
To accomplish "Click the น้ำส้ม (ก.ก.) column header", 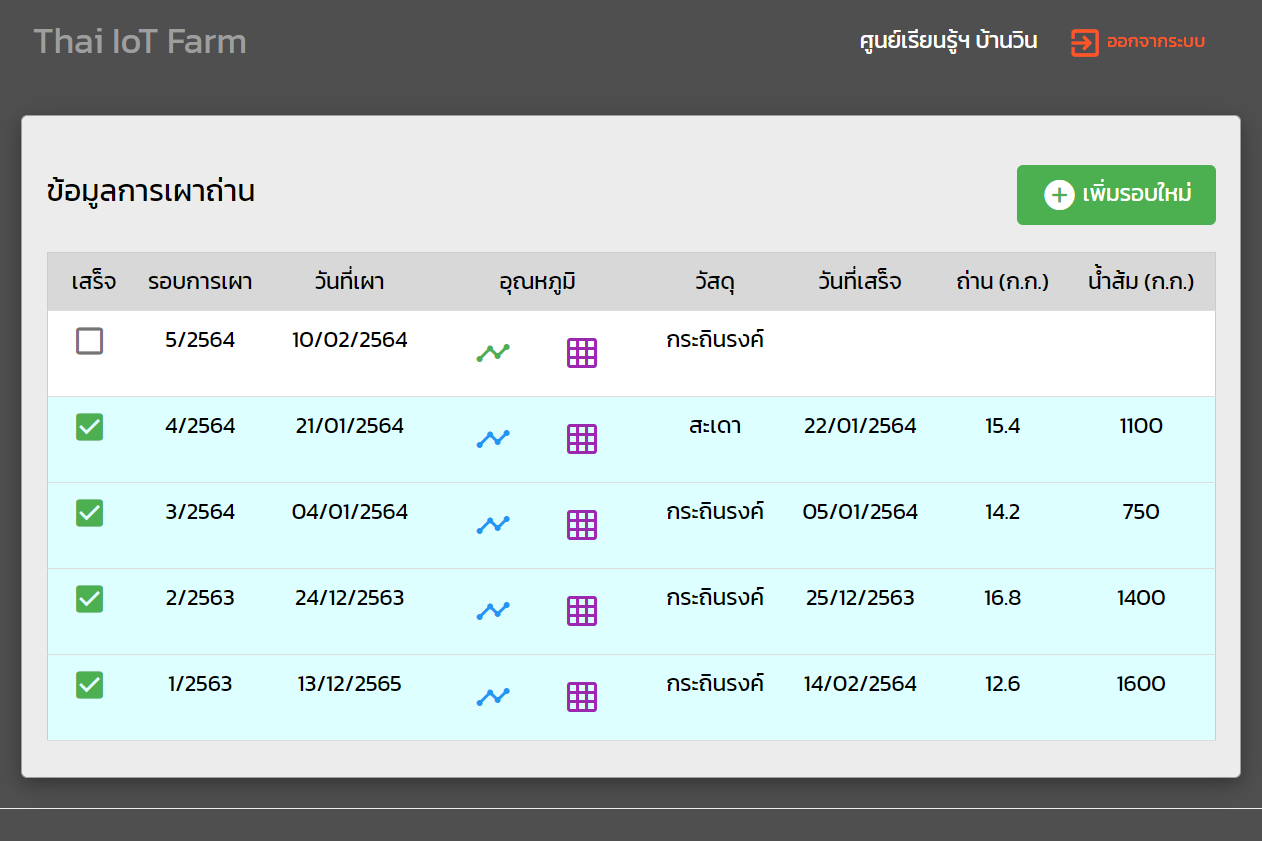I will coord(1141,282).
